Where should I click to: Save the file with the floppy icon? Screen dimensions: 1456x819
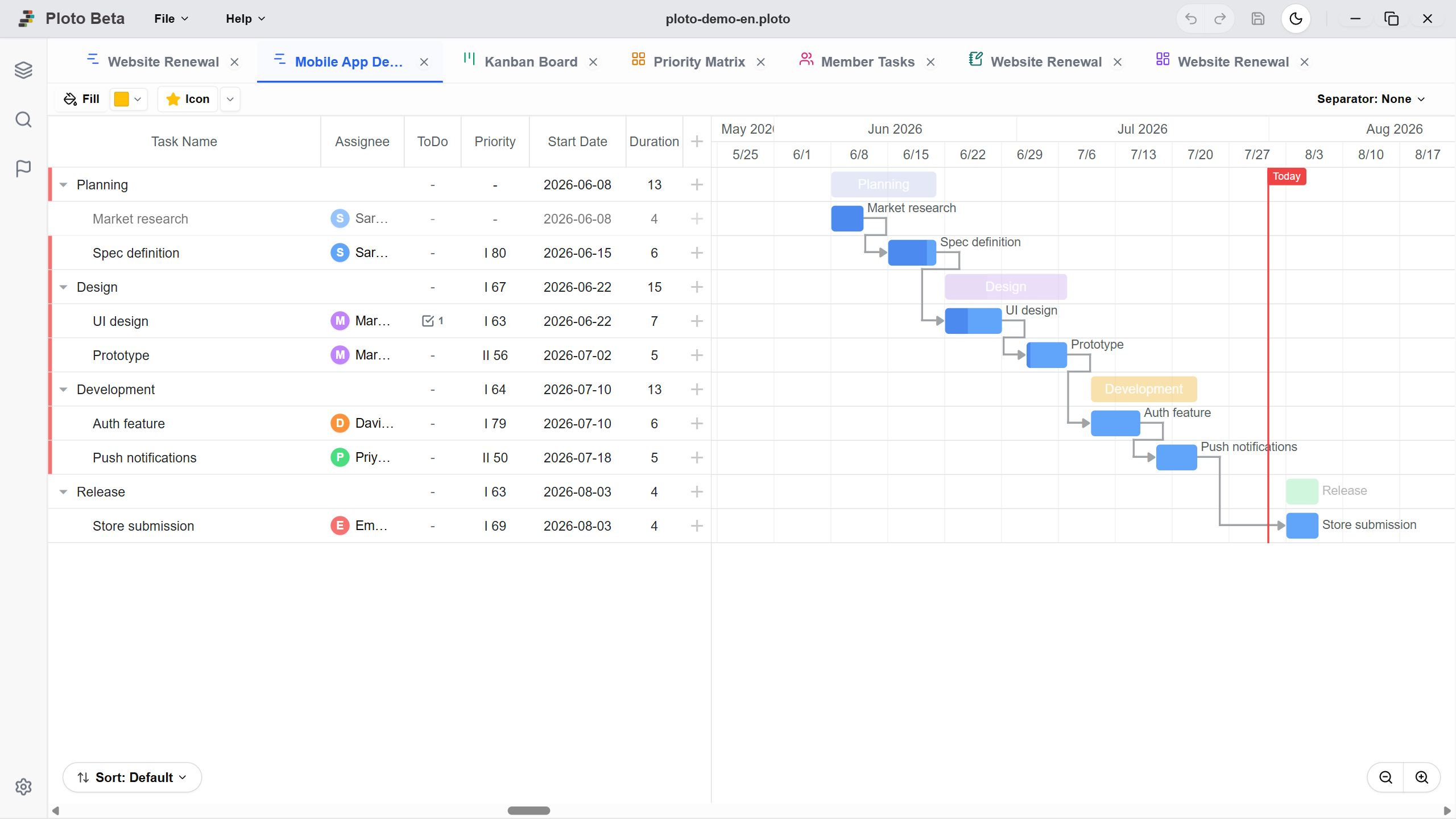1258,19
